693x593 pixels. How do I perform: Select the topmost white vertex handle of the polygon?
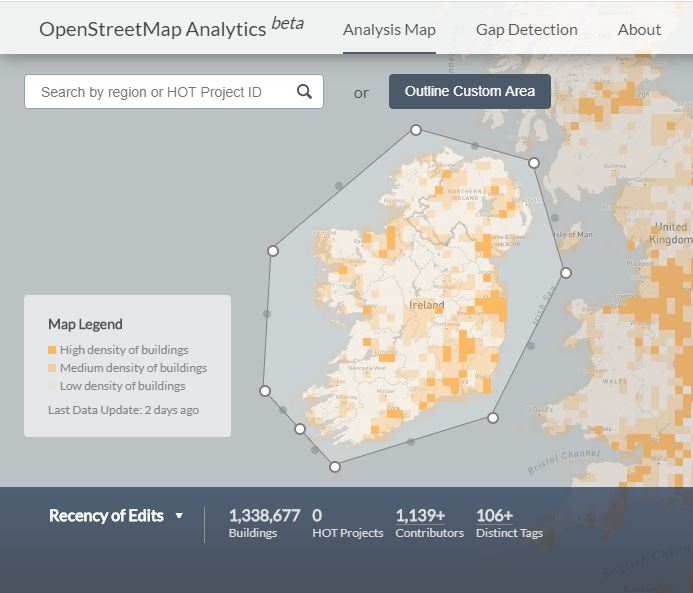[x=416, y=129]
